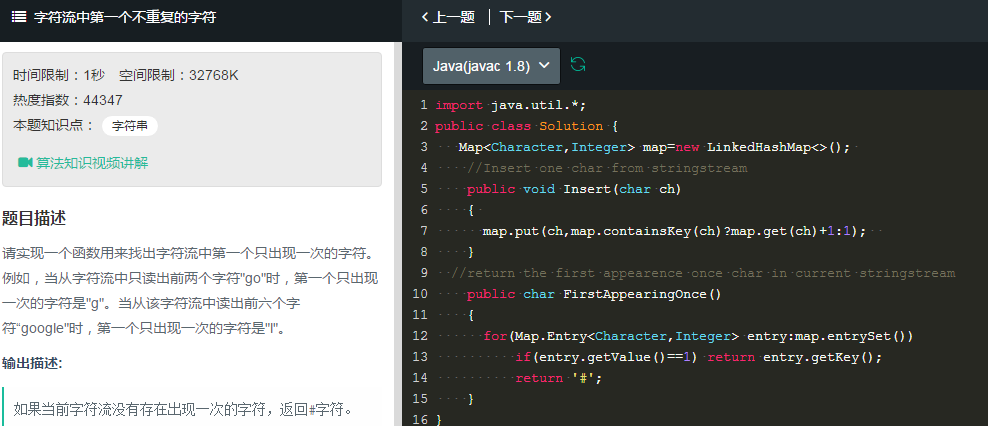
Task: Click the for(Map.Entry loop line
Action: coord(698,336)
